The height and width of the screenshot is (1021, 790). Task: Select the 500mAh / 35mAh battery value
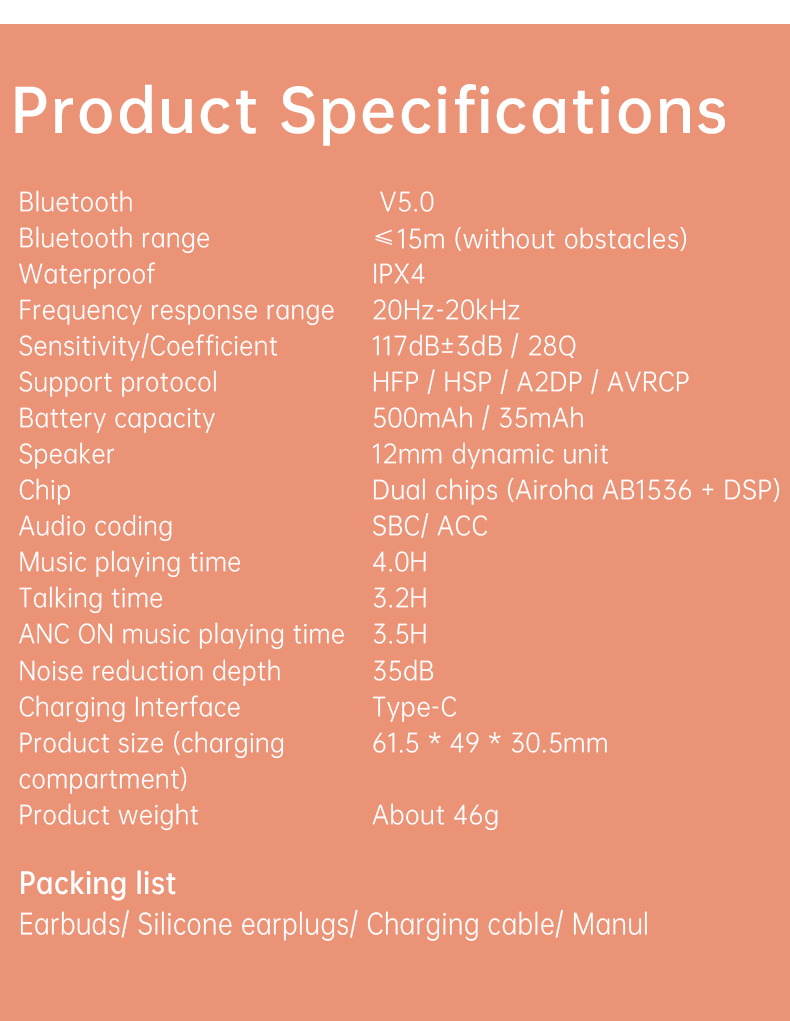pyautogui.click(x=478, y=418)
